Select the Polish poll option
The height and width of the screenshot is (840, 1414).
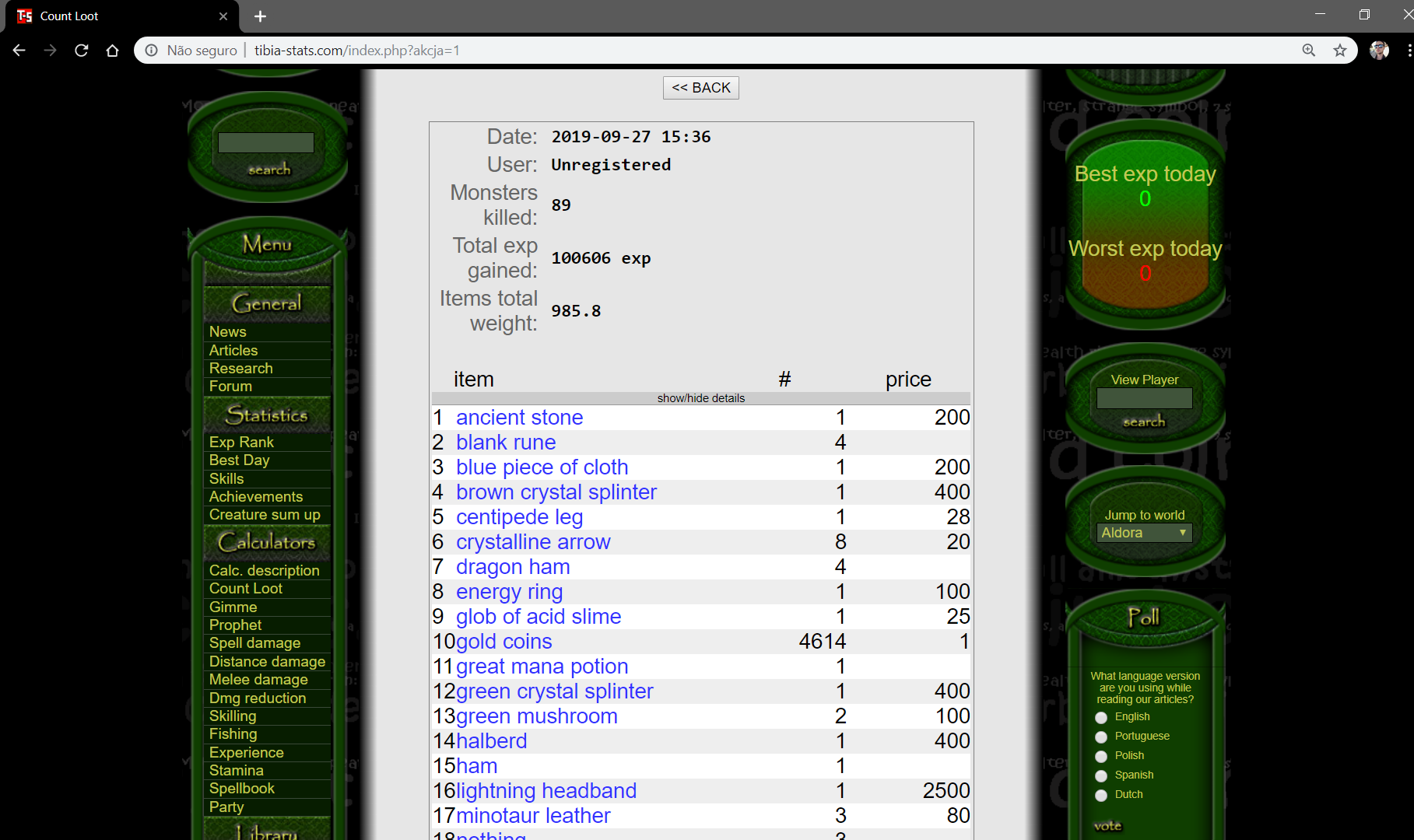[x=1101, y=756]
